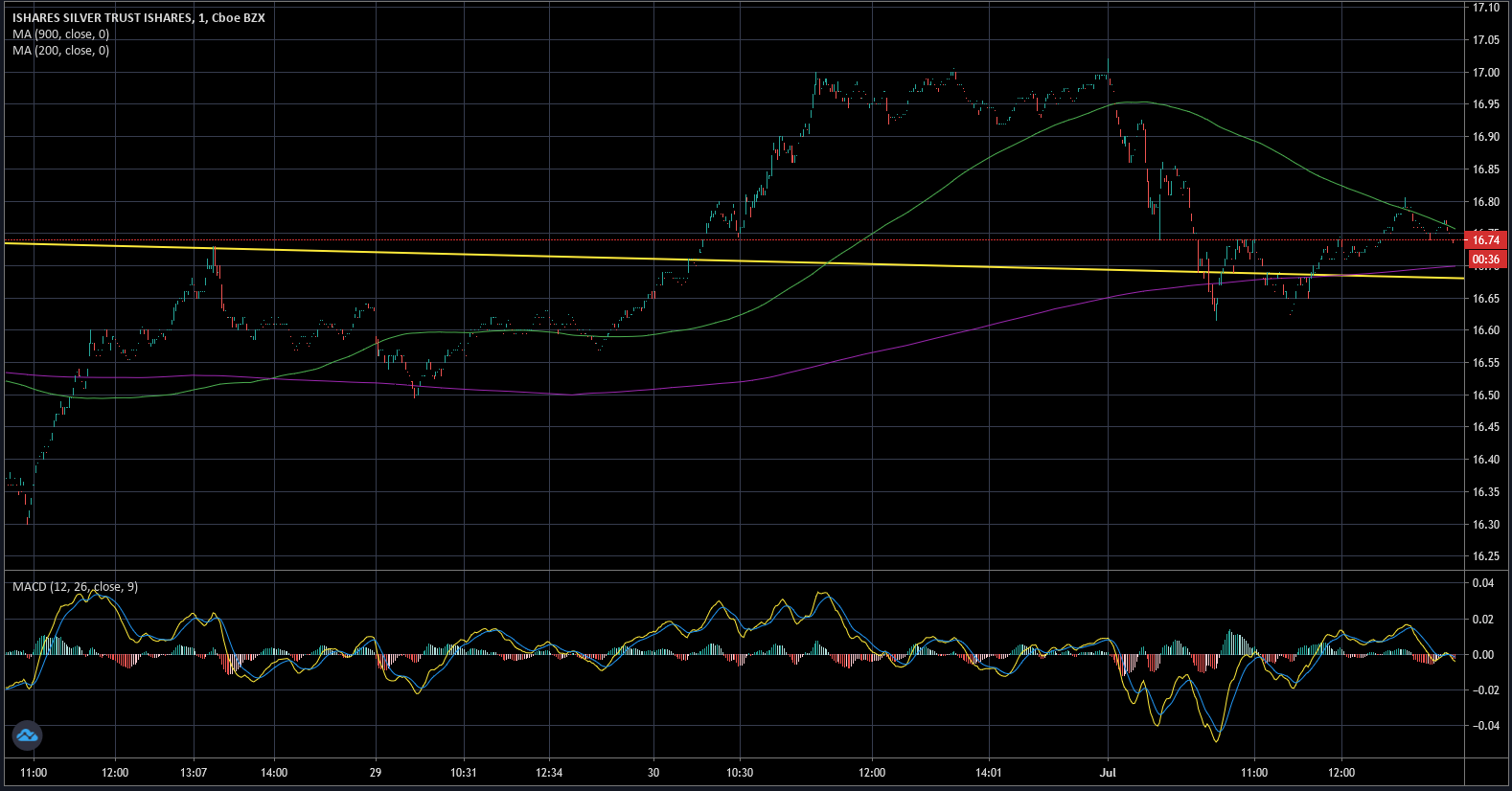Click the 17.10 price axis label
The height and width of the screenshot is (791, 1512).
point(1486,8)
